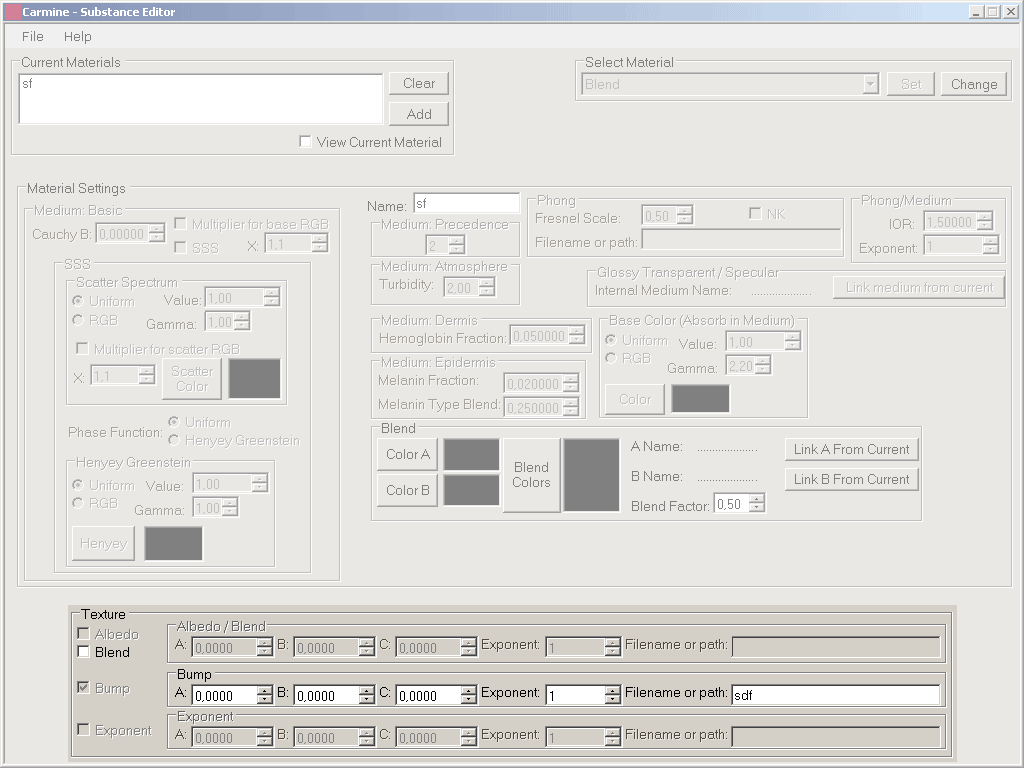1024x768 pixels.
Task: Increase Blend Factor with the up arrow
Action: pyautogui.click(x=756, y=500)
